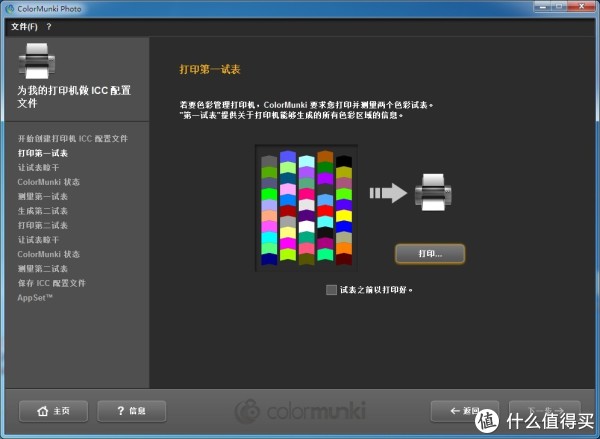
Task: Select the step 测量第二试表
Action: [43, 269]
